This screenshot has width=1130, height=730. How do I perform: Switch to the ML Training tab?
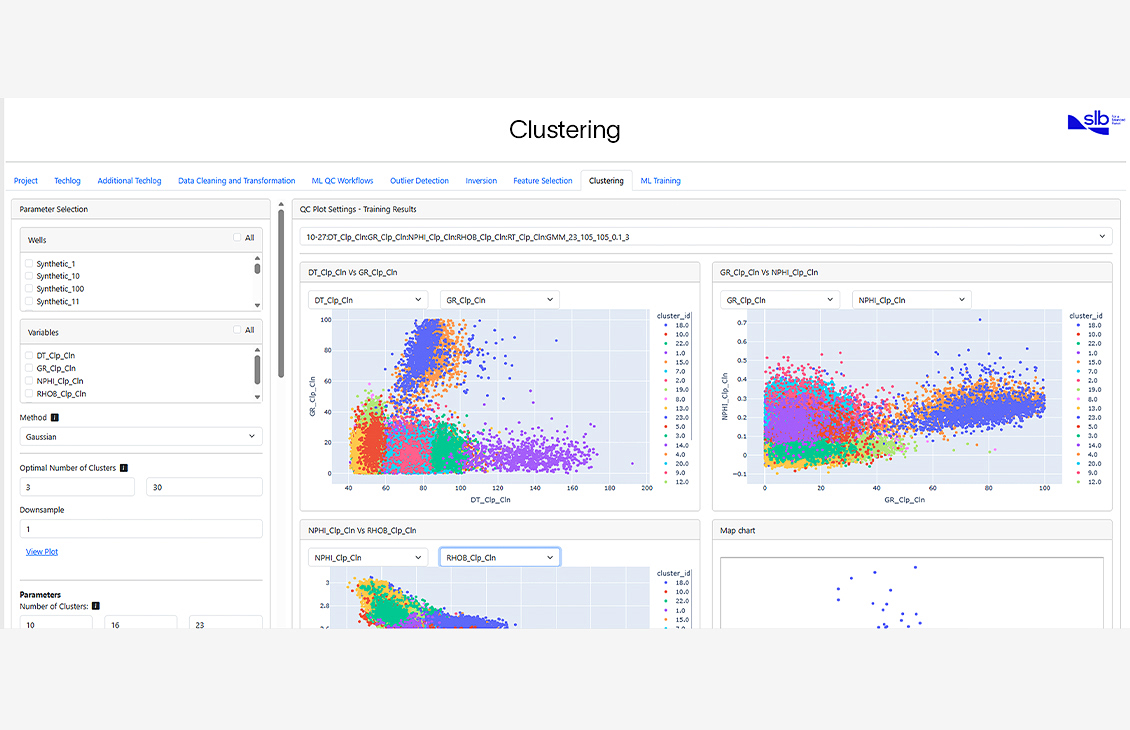click(660, 181)
